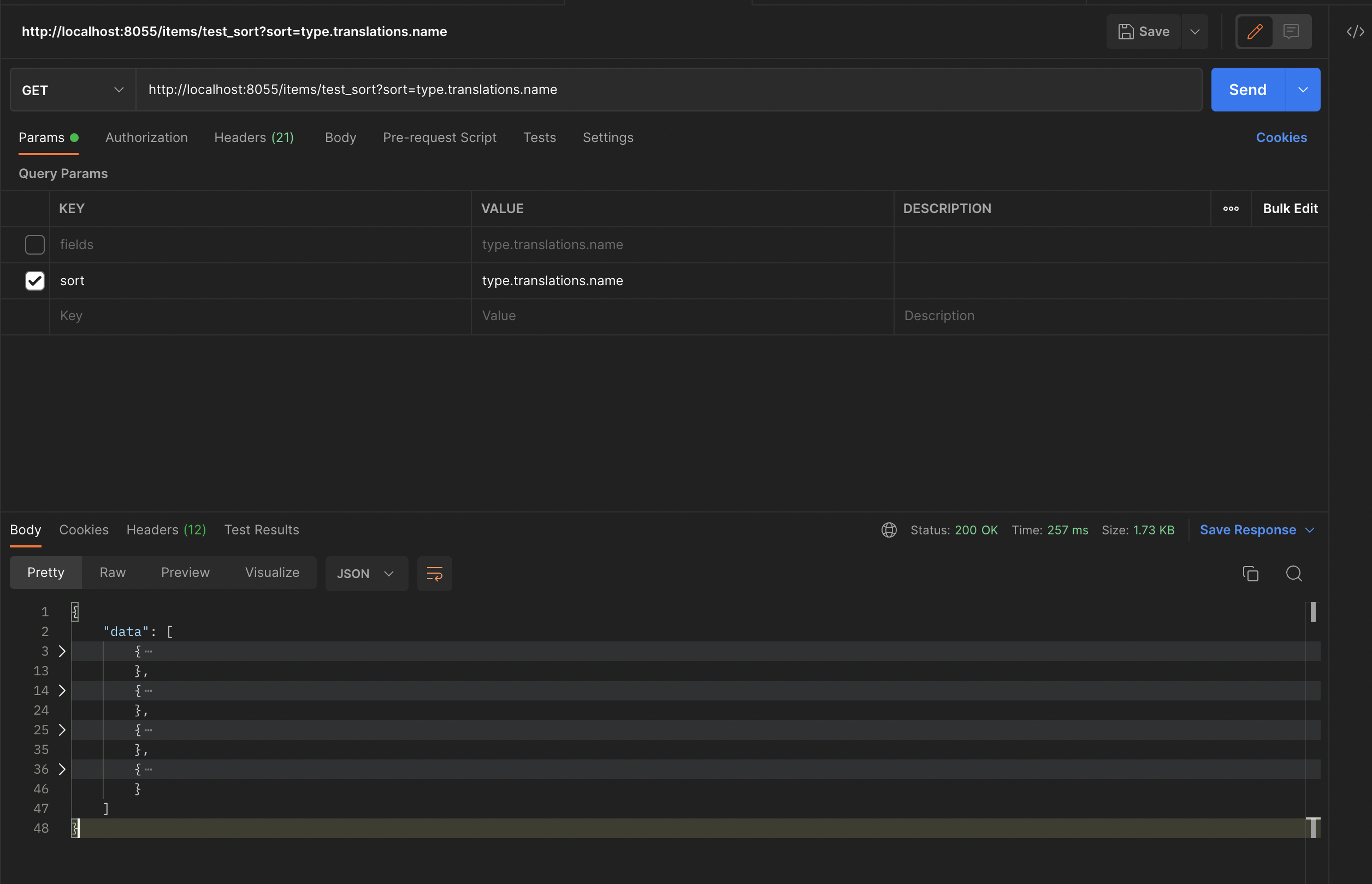The height and width of the screenshot is (884, 1372).
Task: Open the Tests tab
Action: tap(540, 138)
